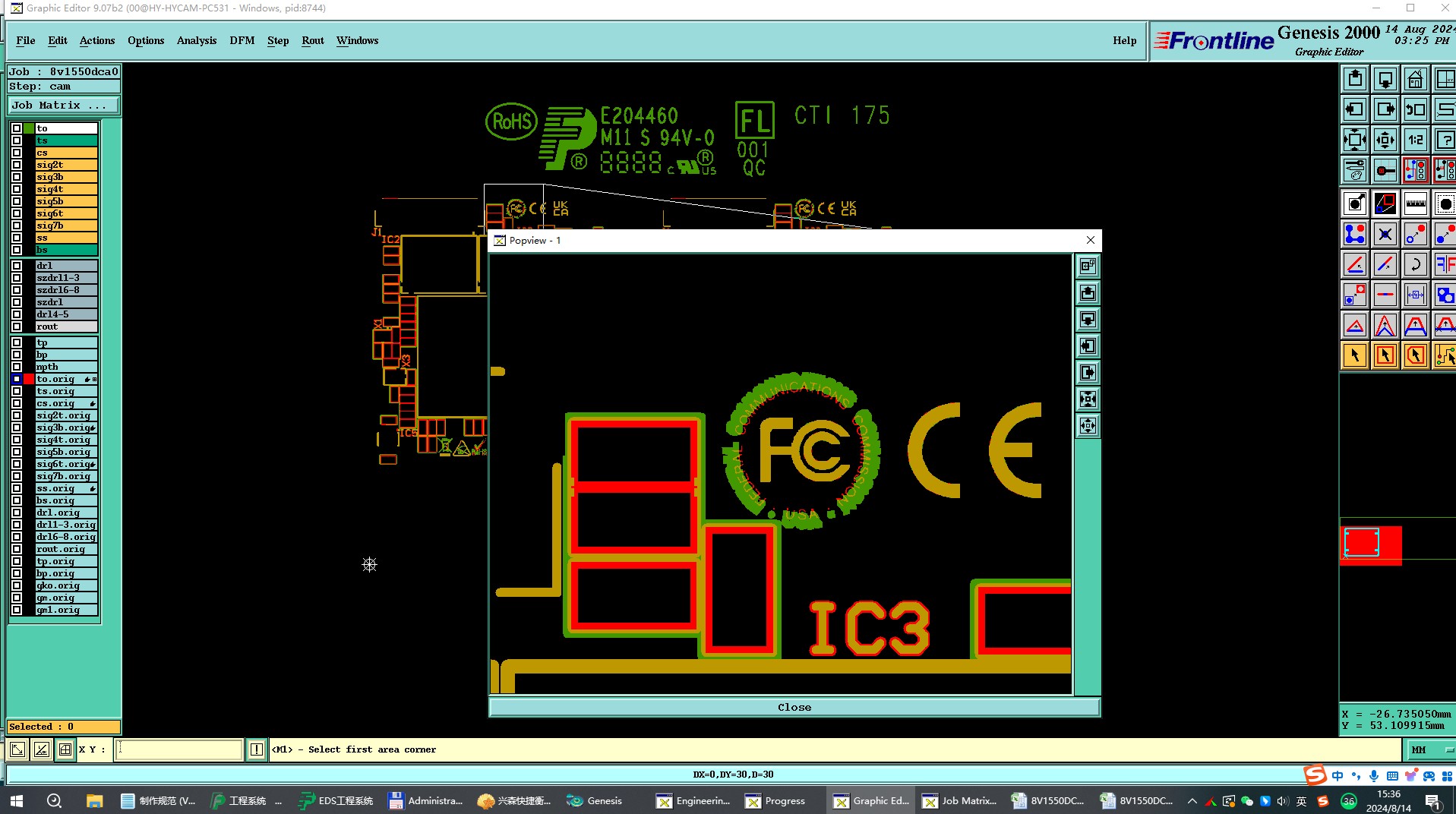The height and width of the screenshot is (814, 1456).
Task: Click the 1:2 zoom scale icon
Action: point(1416,140)
